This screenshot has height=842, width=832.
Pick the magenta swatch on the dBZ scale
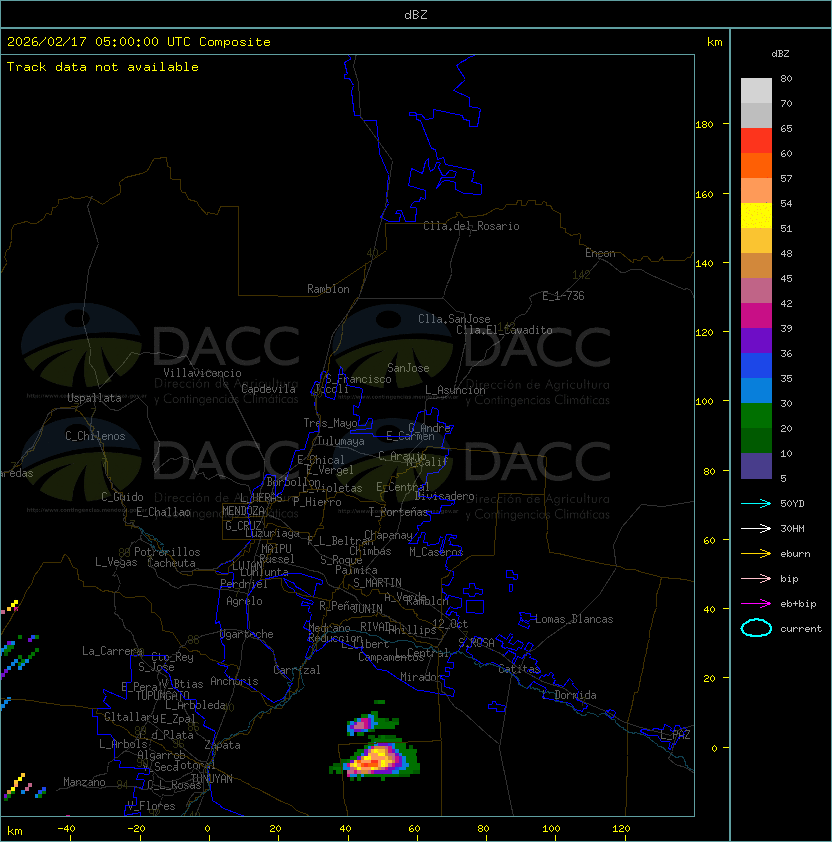pos(756,316)
